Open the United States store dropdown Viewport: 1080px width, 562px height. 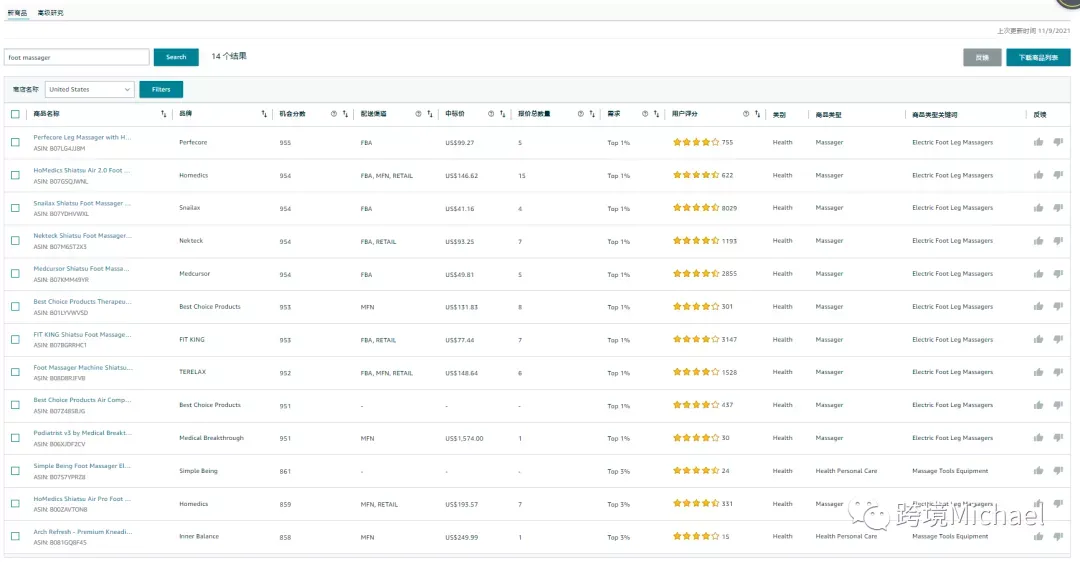pos(90,90)
